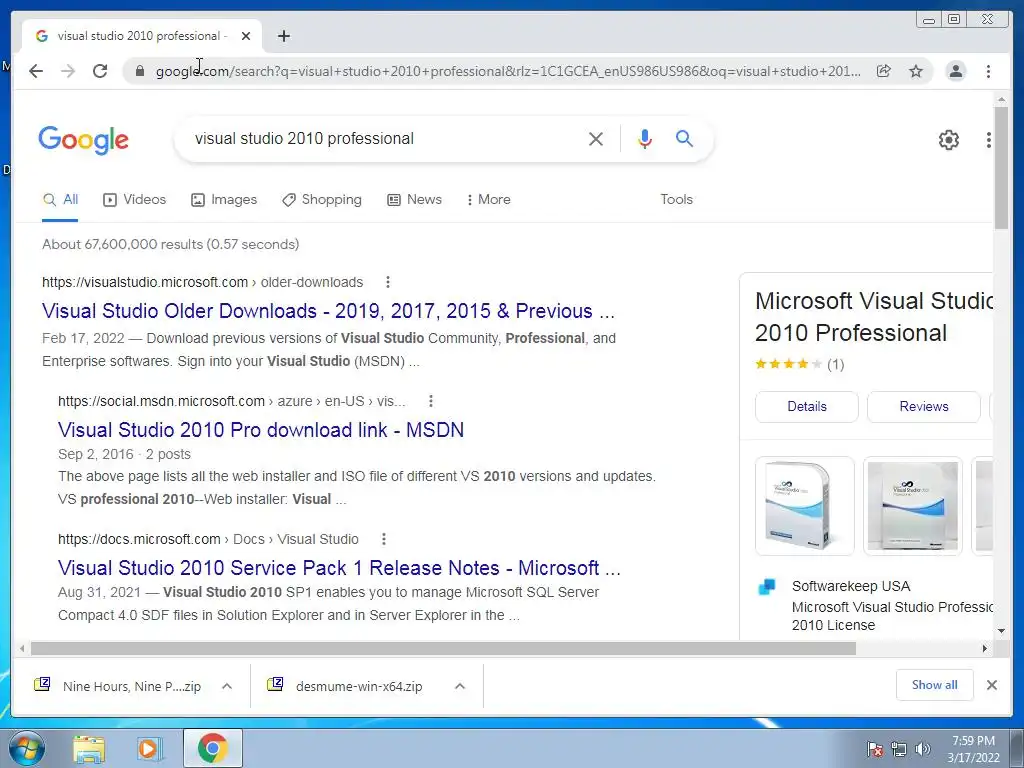Open Google apps dots beside the gear

989,140
